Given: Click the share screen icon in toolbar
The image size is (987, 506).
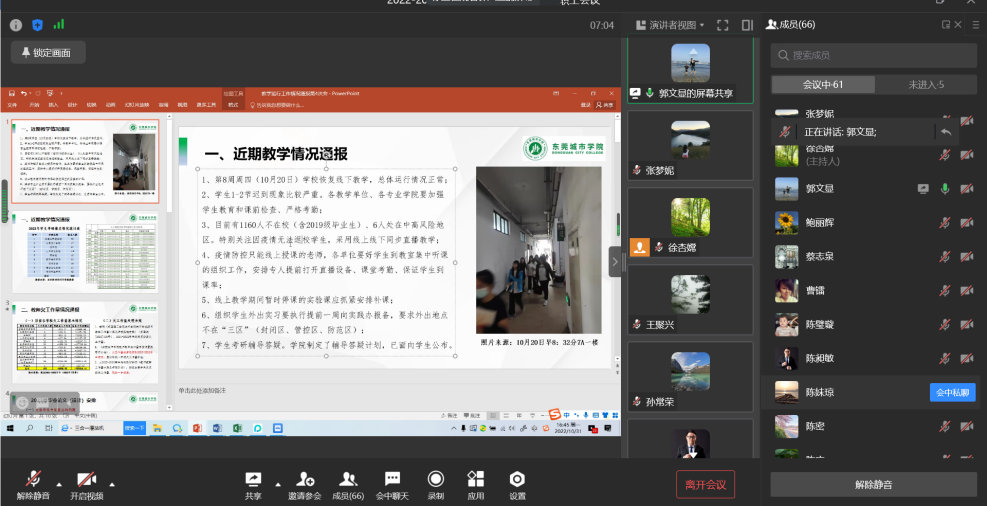Looking at the screenshot, I should (x=253, y=480).
